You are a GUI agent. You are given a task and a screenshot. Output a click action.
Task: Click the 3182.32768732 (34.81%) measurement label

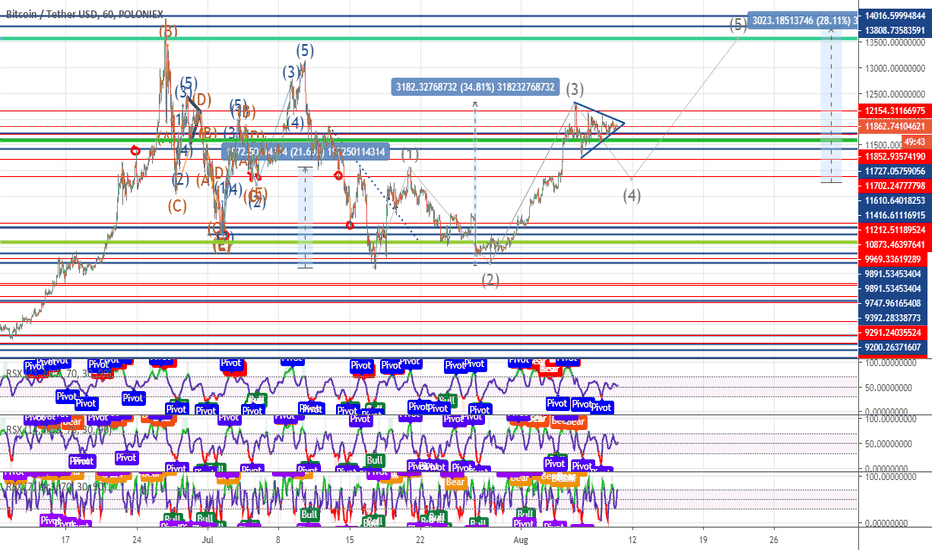pos(475,87)
